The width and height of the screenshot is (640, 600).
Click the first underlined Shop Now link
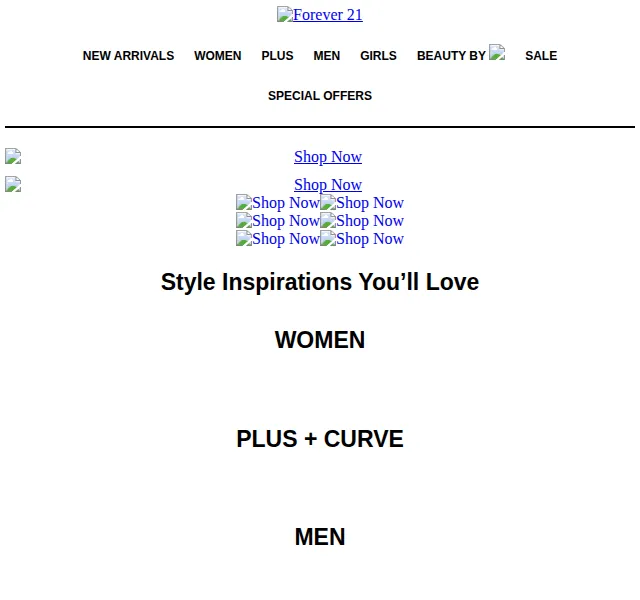328,157
